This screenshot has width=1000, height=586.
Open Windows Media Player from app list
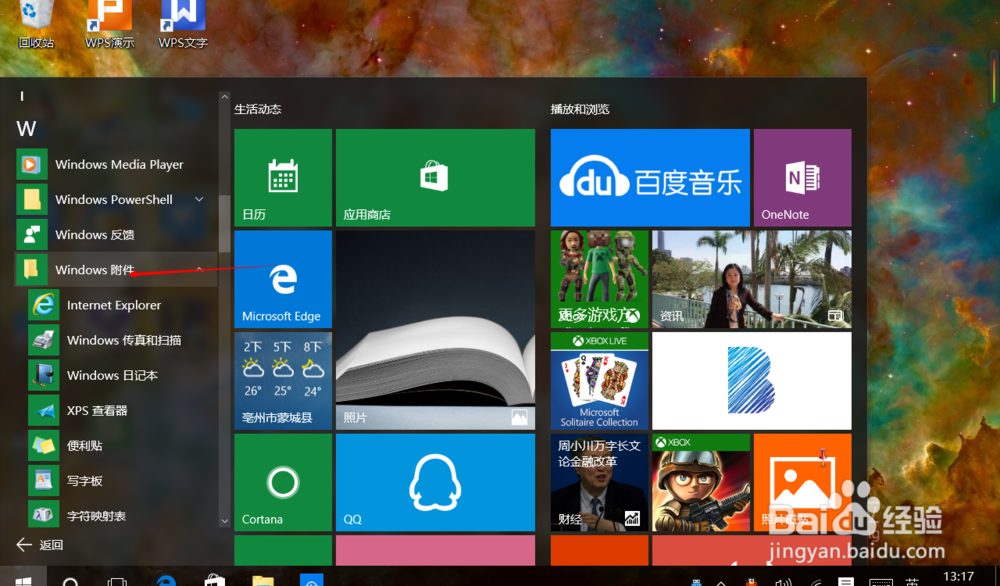tap(115, 165)
